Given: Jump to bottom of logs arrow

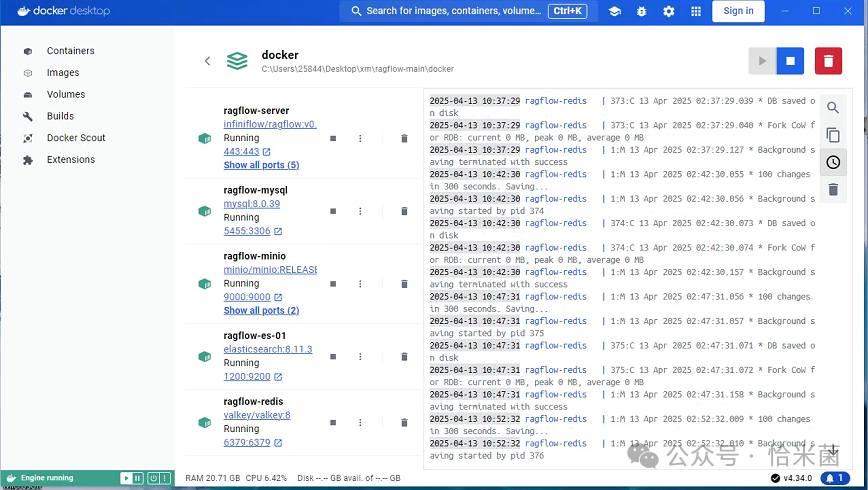Looking at the screenshot, I should tap(833, 450).
